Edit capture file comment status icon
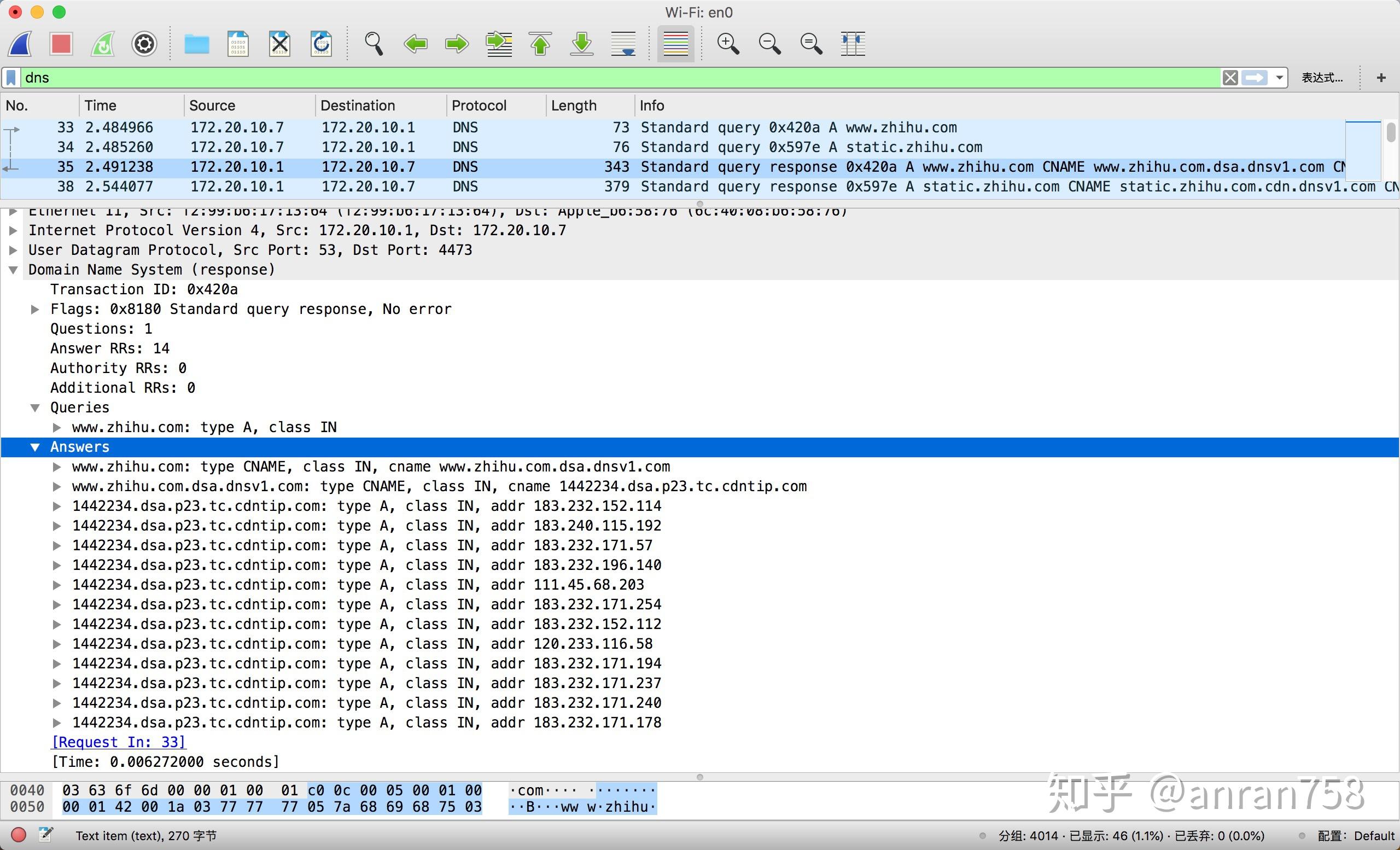 point(45,835)
